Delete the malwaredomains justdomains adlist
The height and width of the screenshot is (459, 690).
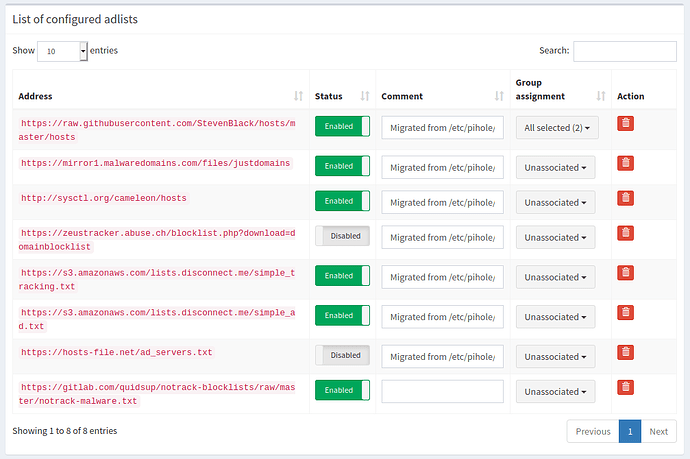pos(625,163)
